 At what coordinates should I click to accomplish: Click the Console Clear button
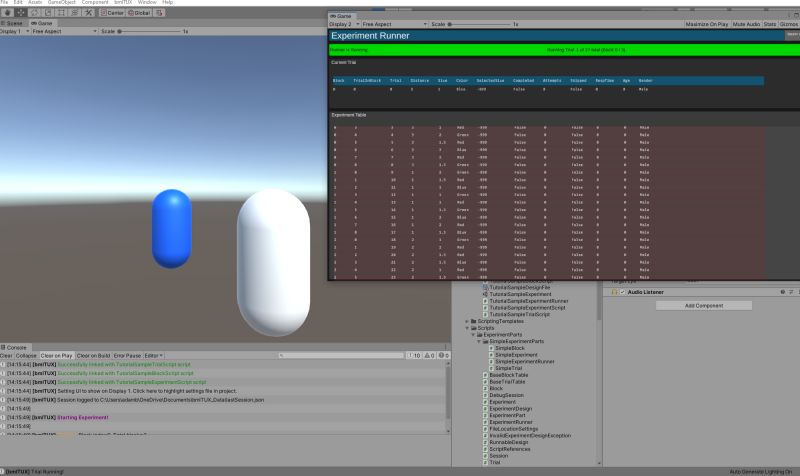[x=6, y=356]
